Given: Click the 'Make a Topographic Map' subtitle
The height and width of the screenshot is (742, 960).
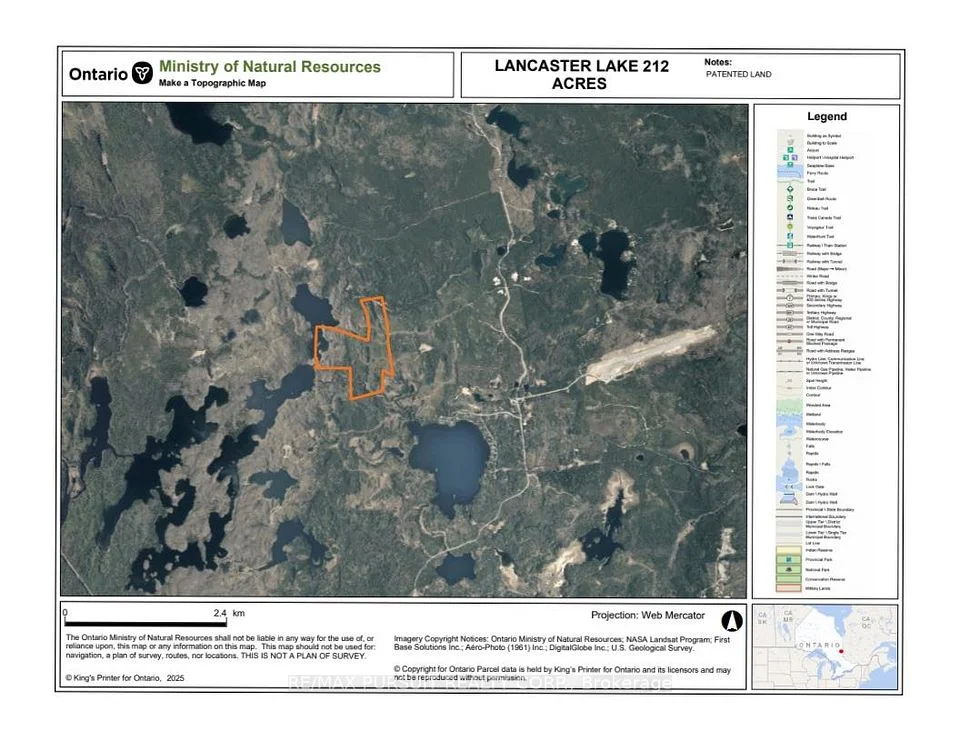Looking at the screenshot, I should pos(212,83).
